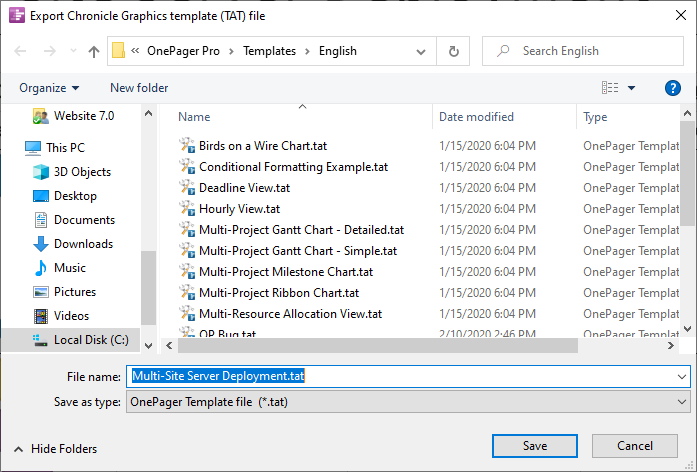Screen dimensions: 697x472
Task: Refresh the English folder listing
Action: 453,51
